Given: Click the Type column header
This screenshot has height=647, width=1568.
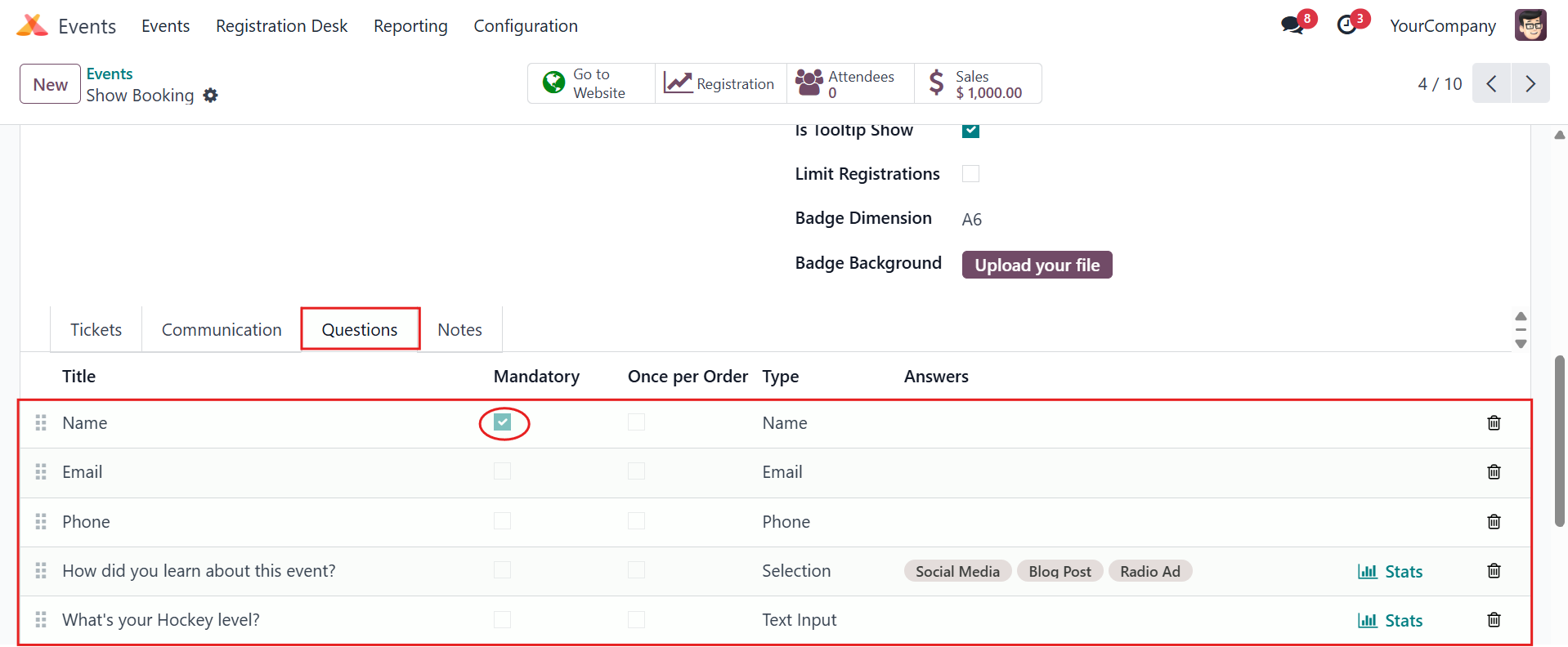Looking at the screenshot, I should point(781,376).
